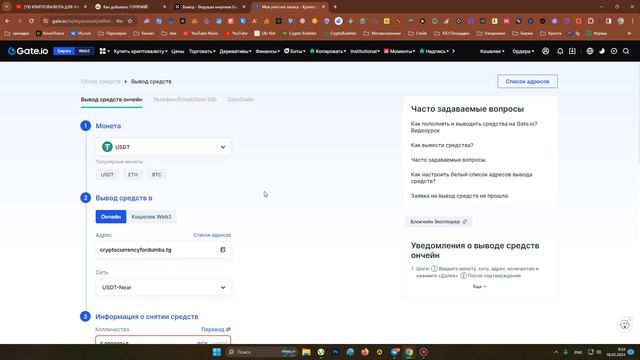Open the Боты dropdown menu
640x360 pixels.
tap(295, 51)
